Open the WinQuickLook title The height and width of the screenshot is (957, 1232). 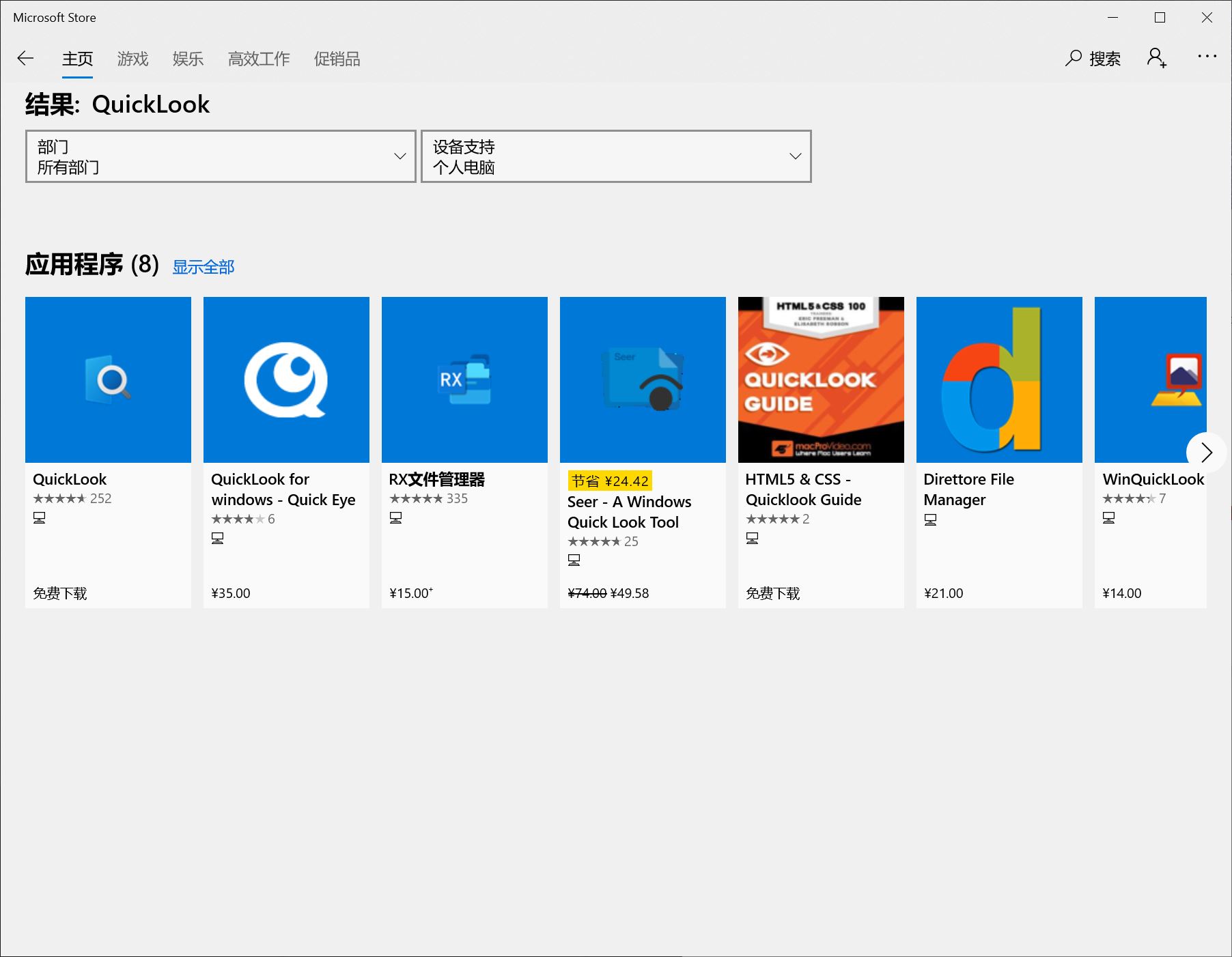[1153, 479]
